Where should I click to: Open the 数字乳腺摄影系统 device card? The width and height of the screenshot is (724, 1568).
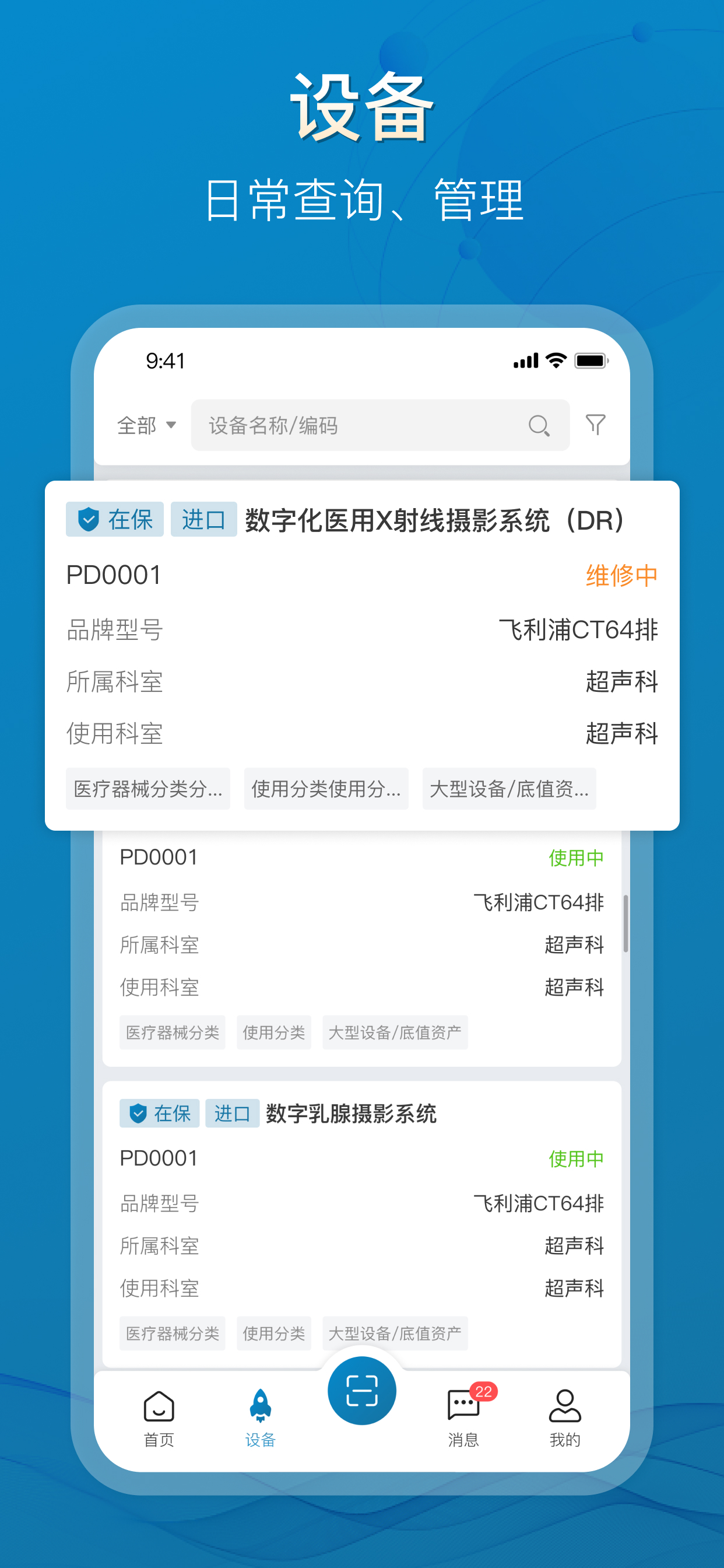pos(362,1224)
